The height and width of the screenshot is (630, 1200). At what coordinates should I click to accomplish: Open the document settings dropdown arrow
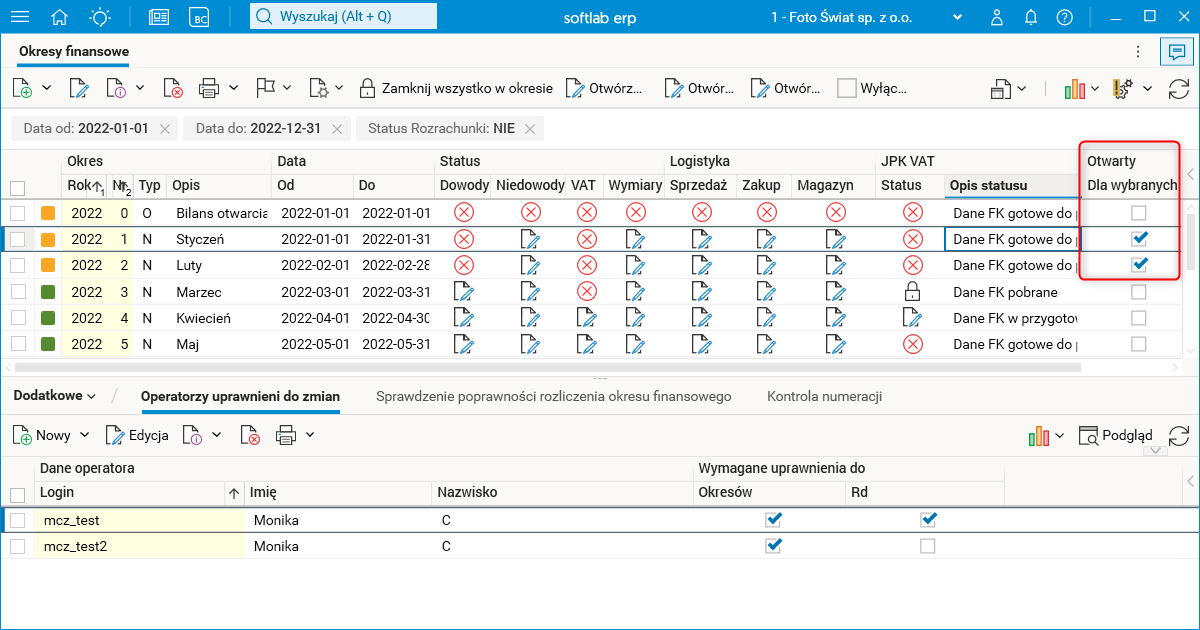tap(340, 88)
